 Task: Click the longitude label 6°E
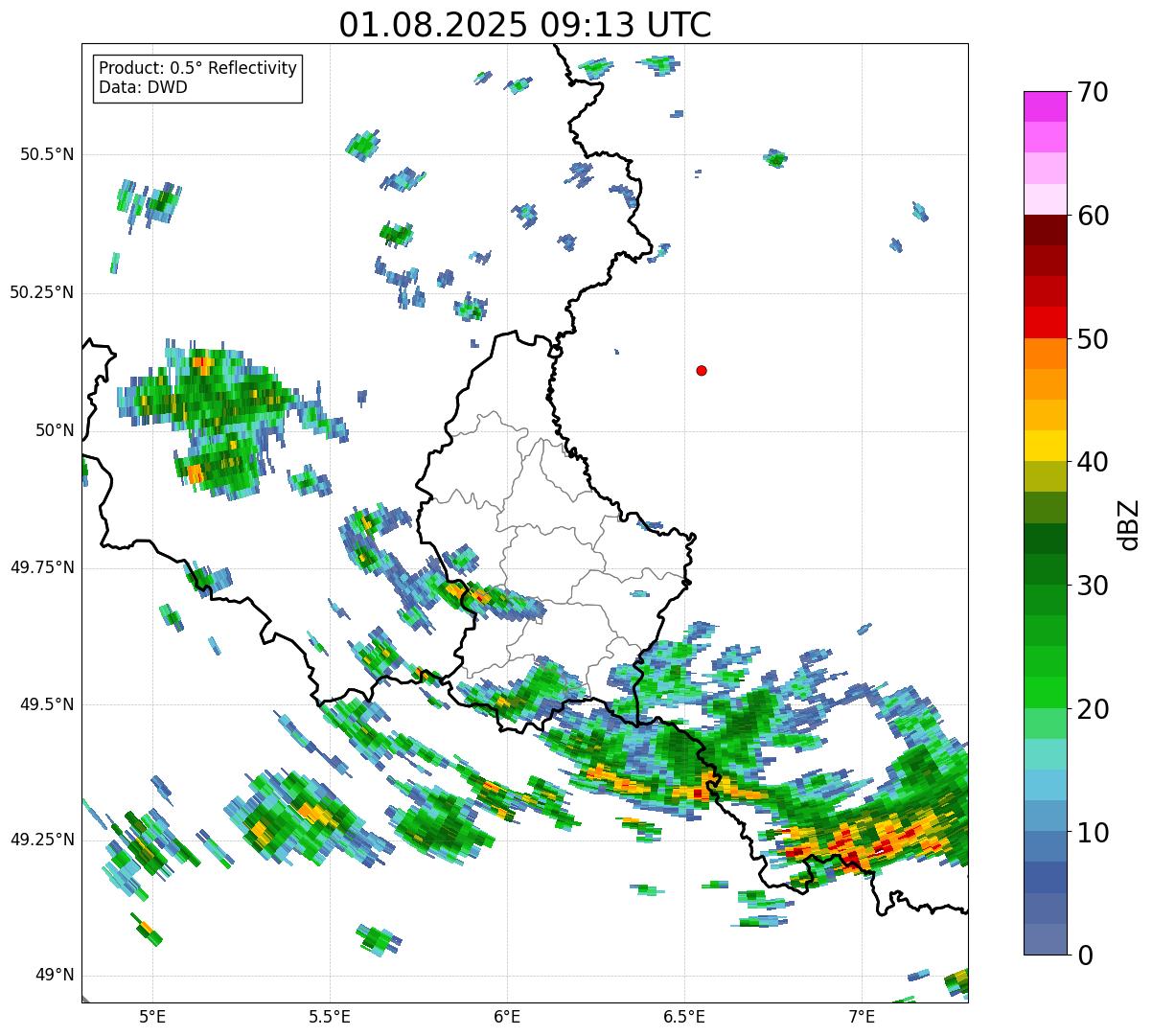(507, 1016)
